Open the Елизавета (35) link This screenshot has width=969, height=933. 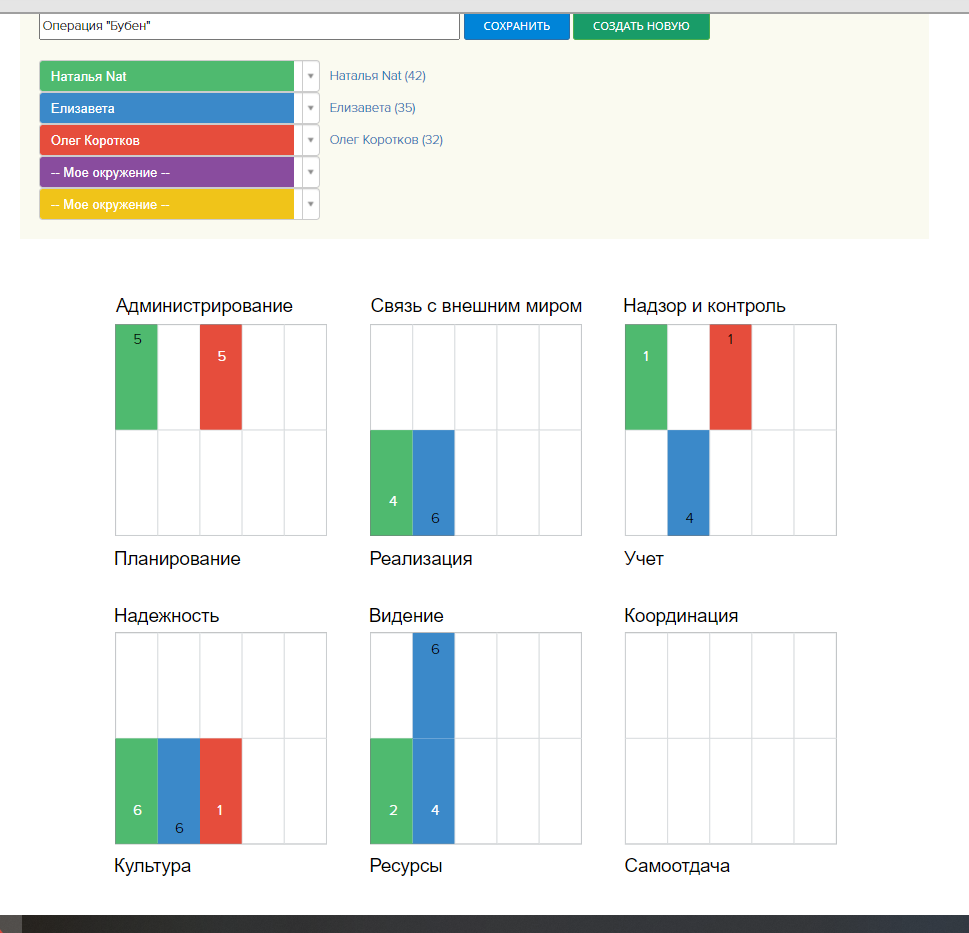point(372,108)
